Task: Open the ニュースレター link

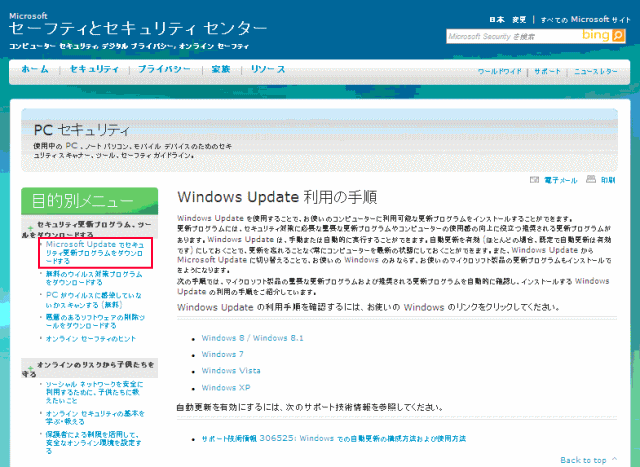Action: pos(596,71)
